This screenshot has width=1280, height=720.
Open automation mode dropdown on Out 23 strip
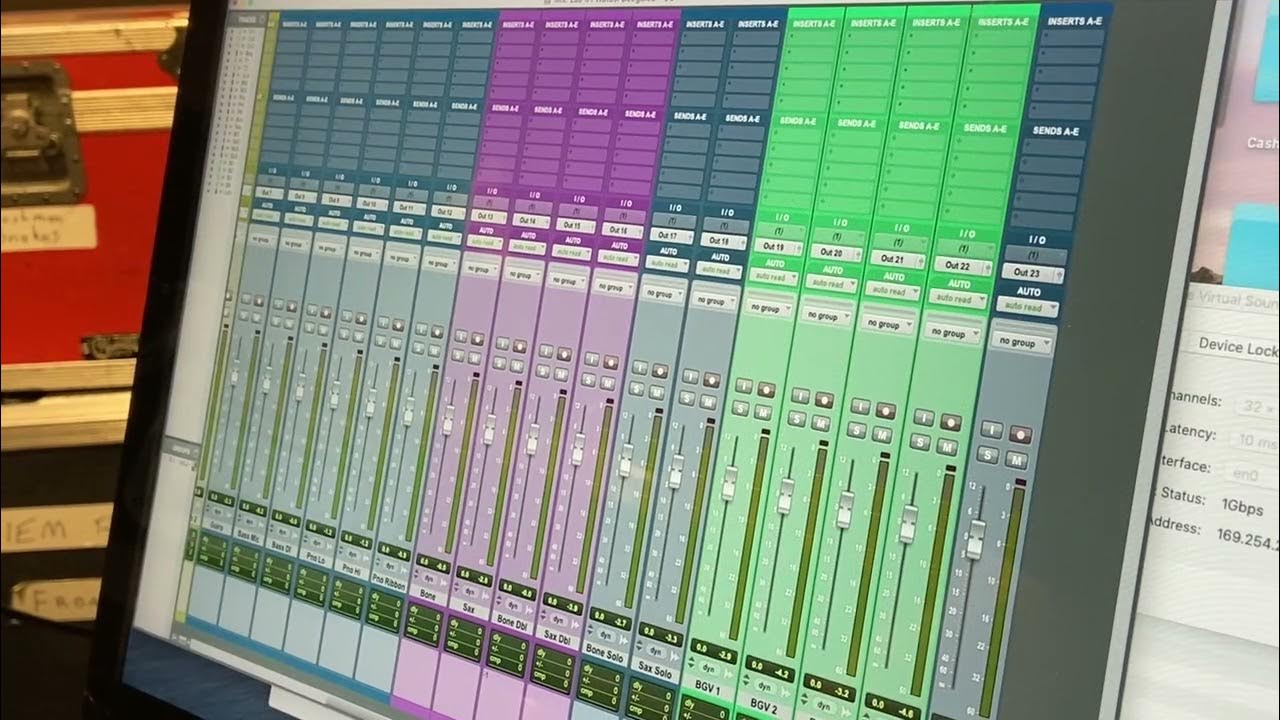[1026, 308]
